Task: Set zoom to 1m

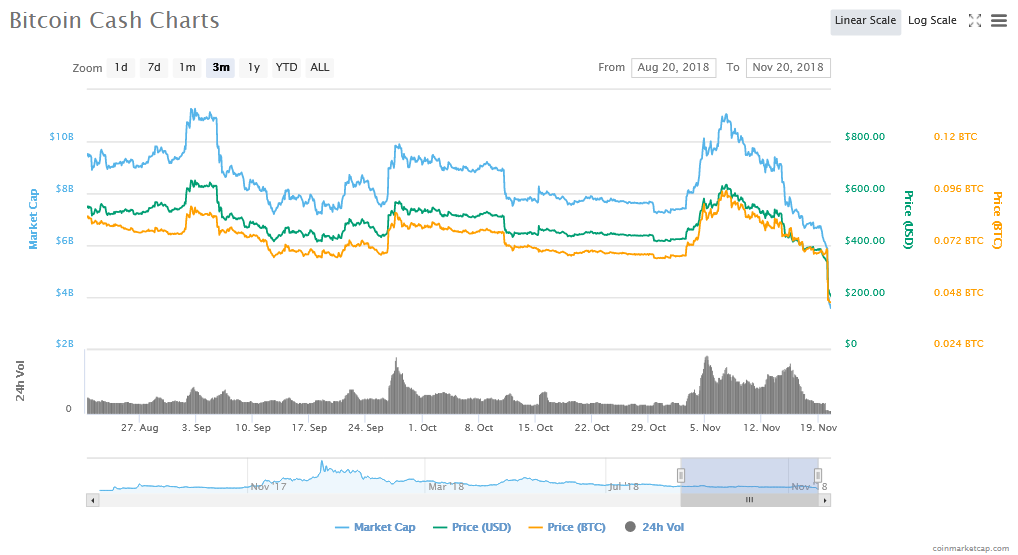Action: (187, 68)
